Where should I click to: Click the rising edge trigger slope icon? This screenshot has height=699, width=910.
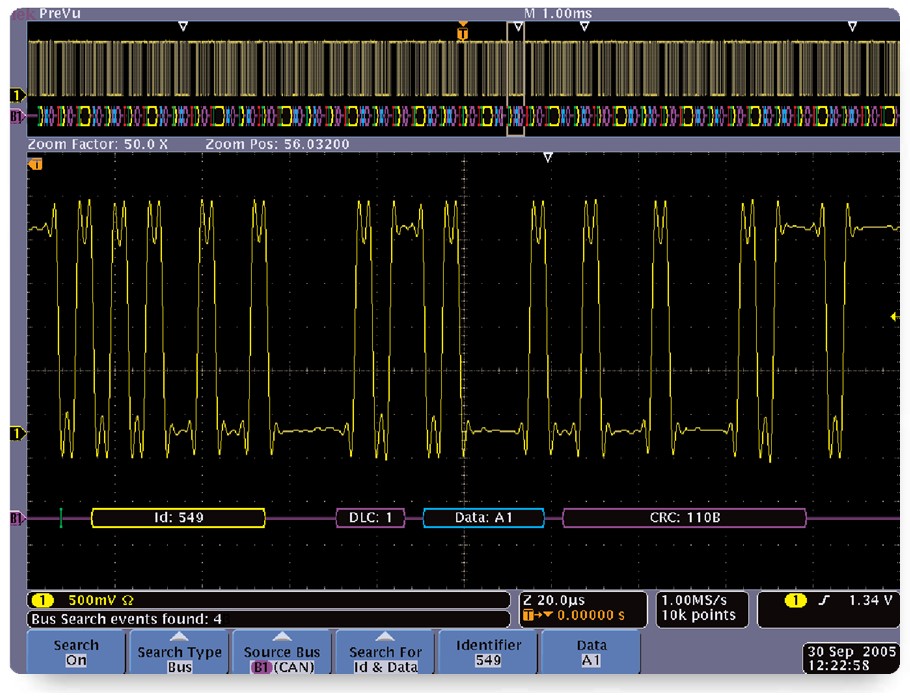pos(821,600)
